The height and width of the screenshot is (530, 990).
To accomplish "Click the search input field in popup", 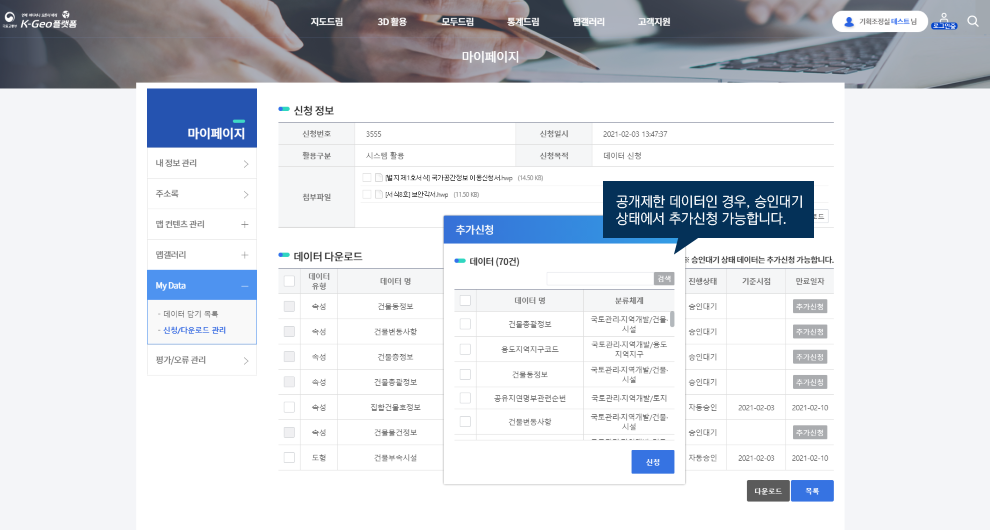I will [599, 278].
